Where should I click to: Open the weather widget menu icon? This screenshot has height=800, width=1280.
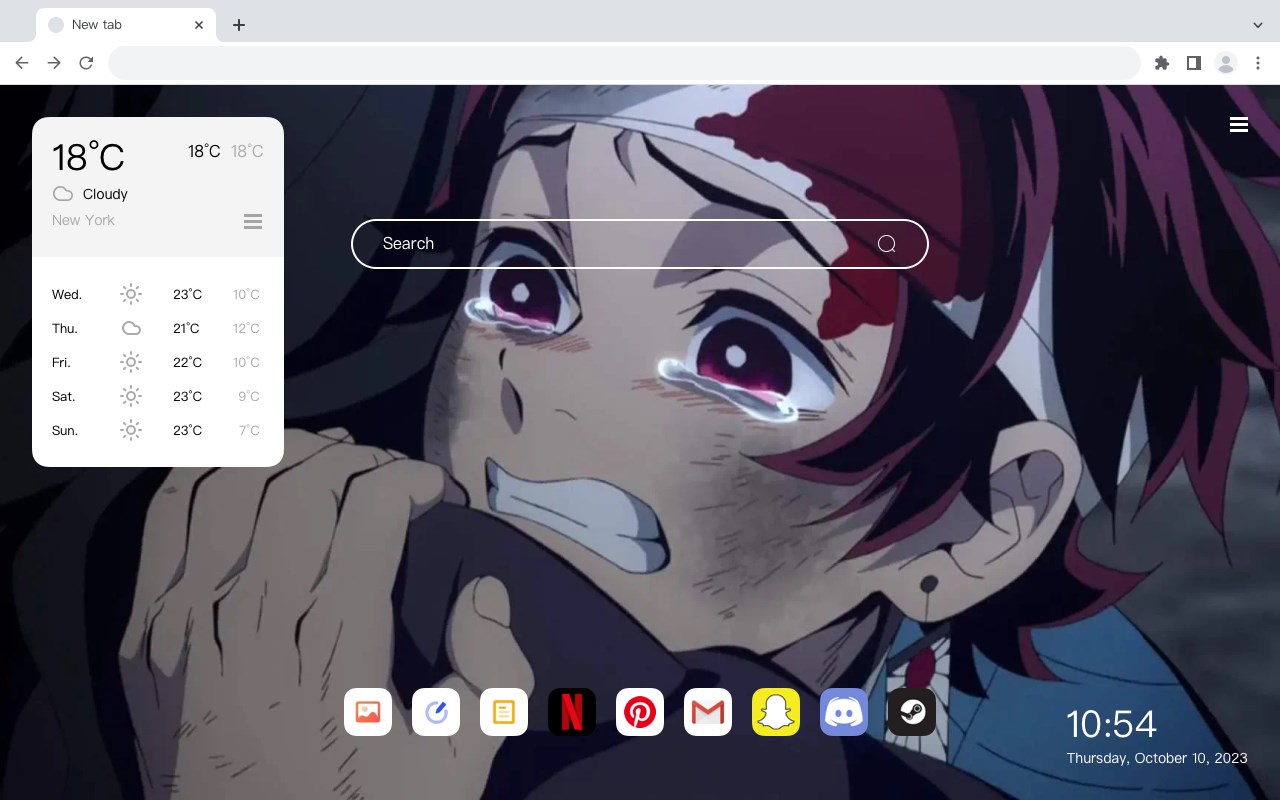(253, 221)
